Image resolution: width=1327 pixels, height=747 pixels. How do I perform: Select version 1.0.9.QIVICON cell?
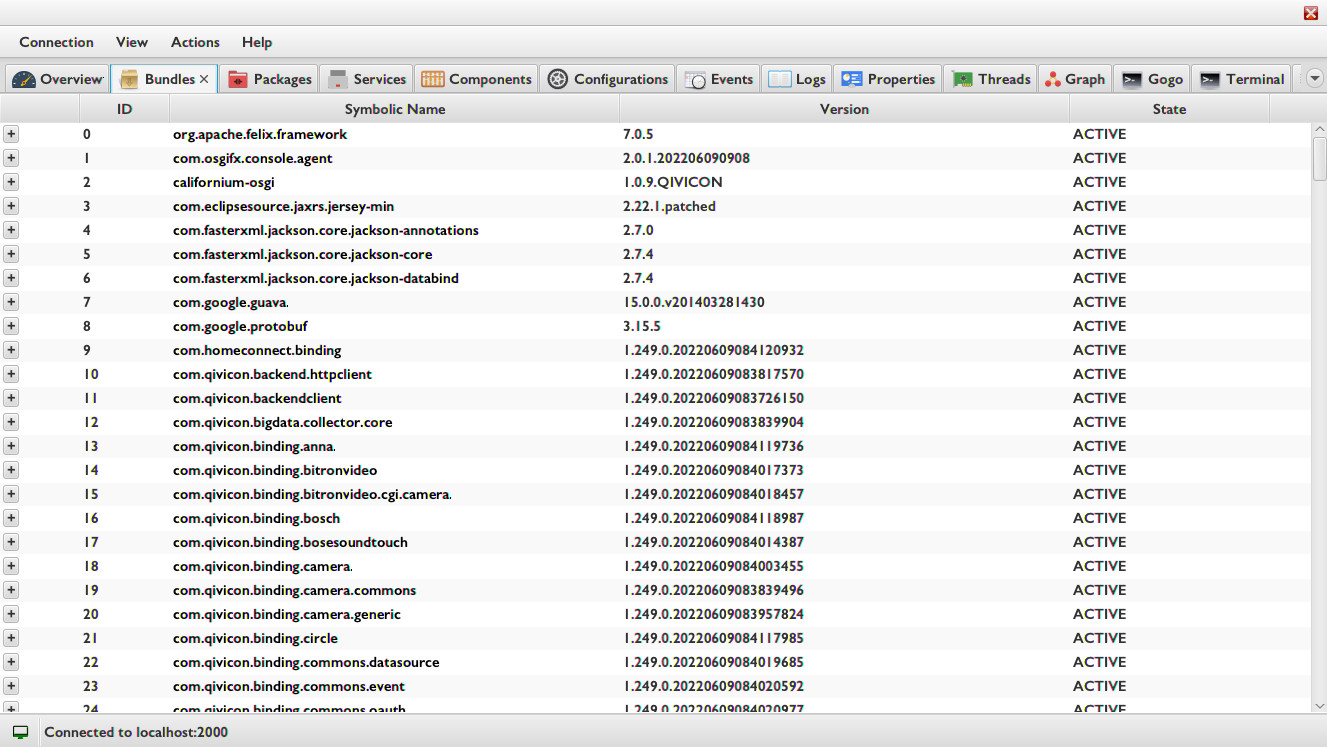[x=673, y=182]
